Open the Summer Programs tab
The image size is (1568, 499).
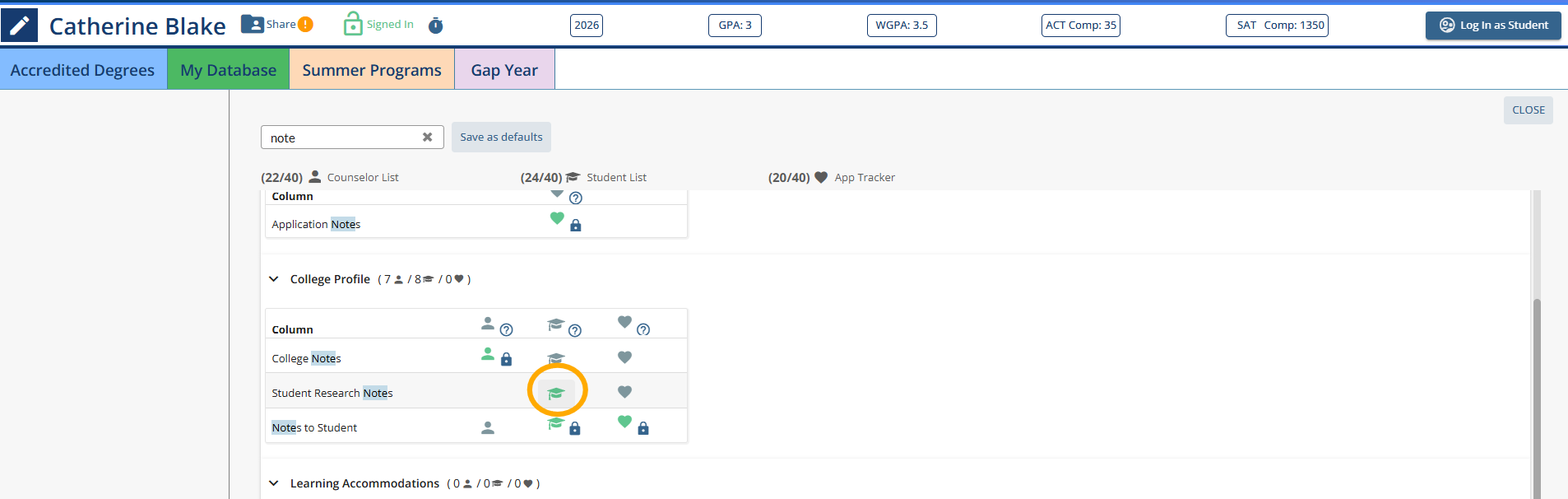372,69
